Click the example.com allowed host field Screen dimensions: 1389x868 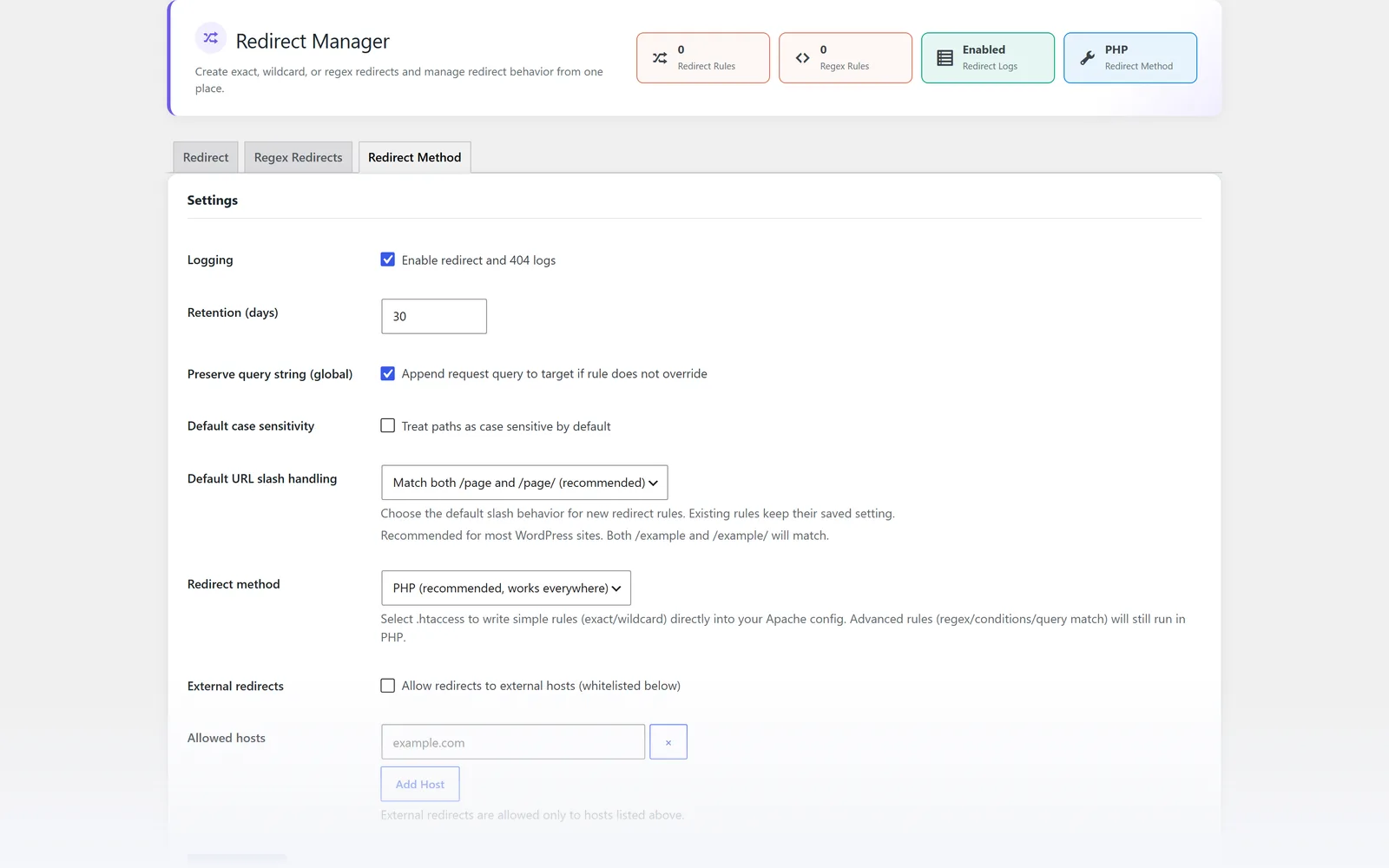513,742
